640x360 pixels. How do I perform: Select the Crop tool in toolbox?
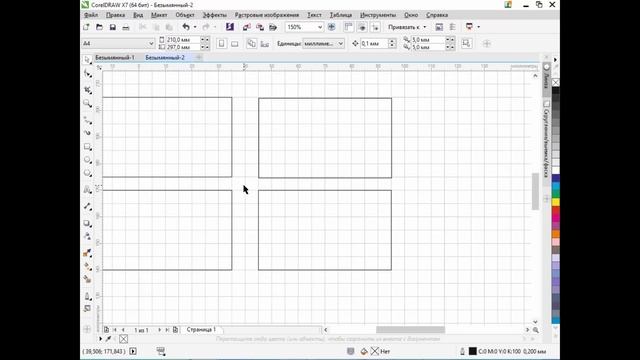(x=87, y=90)
